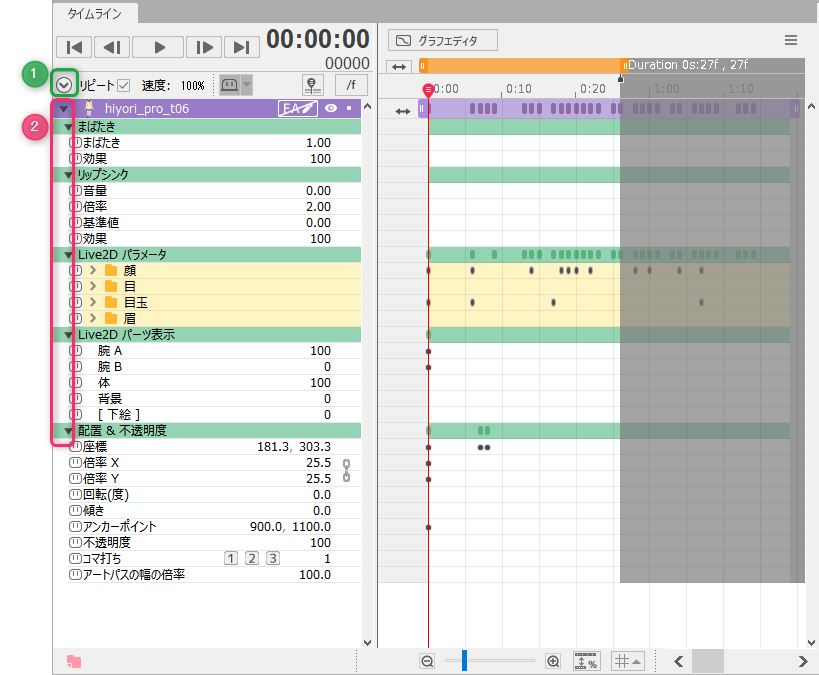This screenshot has height=675, width=819.
Task: Zoom out the timeline with minus magnifier
Action: [427, 661]
